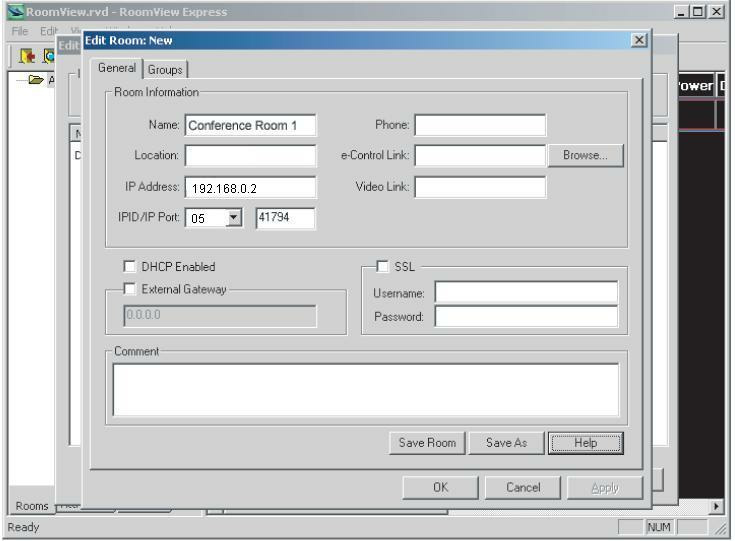
Task: Click the NUM indicator in status bar
Action: [x=659, y=527]
